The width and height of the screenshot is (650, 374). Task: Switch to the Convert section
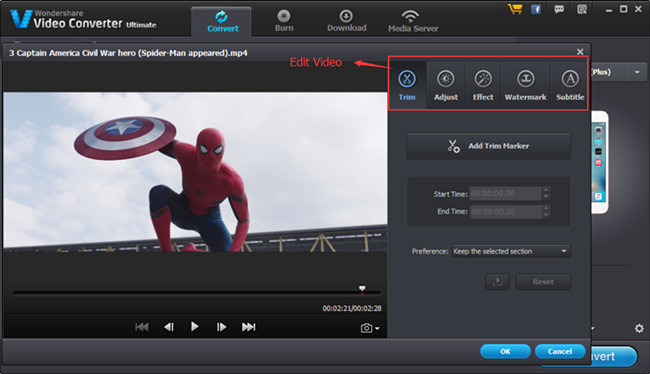tap(222, 22)
